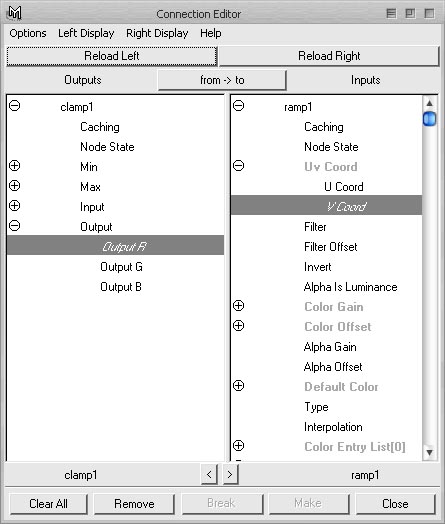Collapse the Uv Coord attribute group

(239, 165)
